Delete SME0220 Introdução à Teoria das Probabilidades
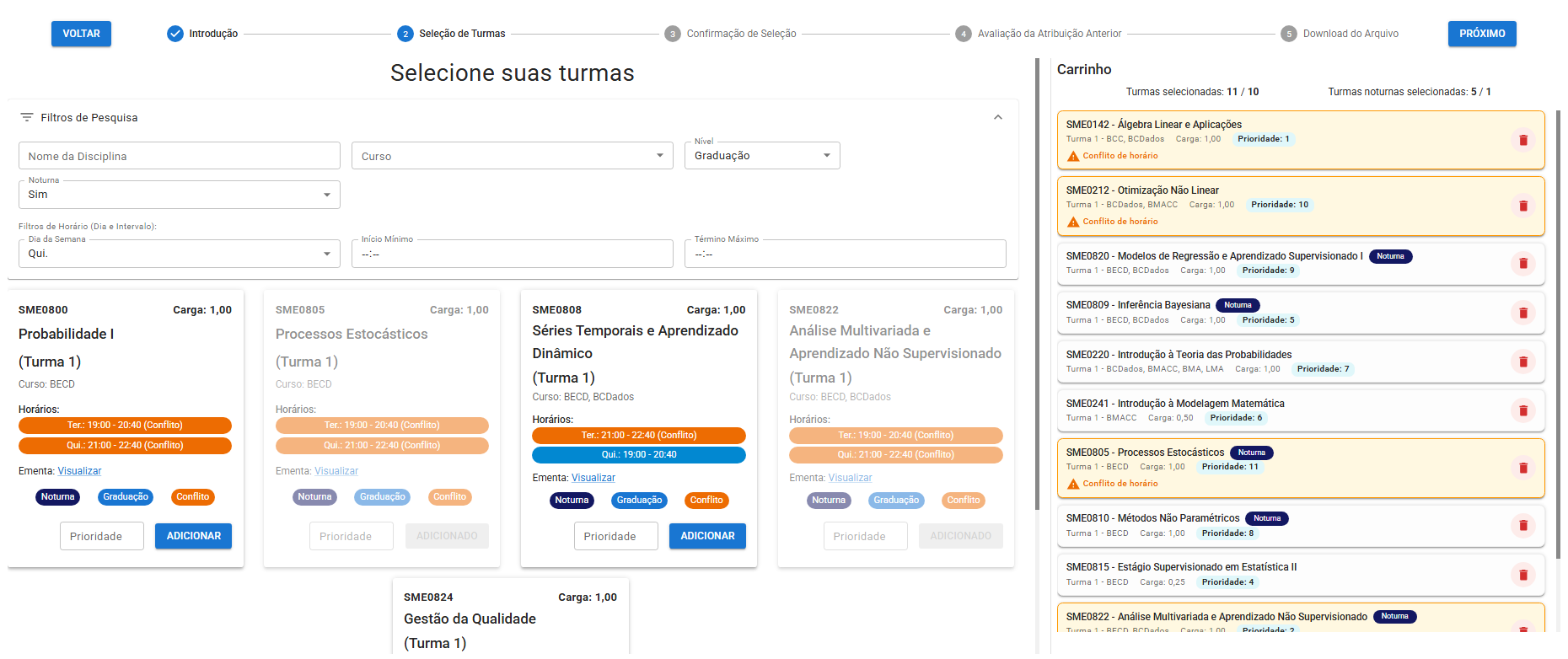Image resolution: width=1568 pixels, height=659 pixels. point(1522,362)
